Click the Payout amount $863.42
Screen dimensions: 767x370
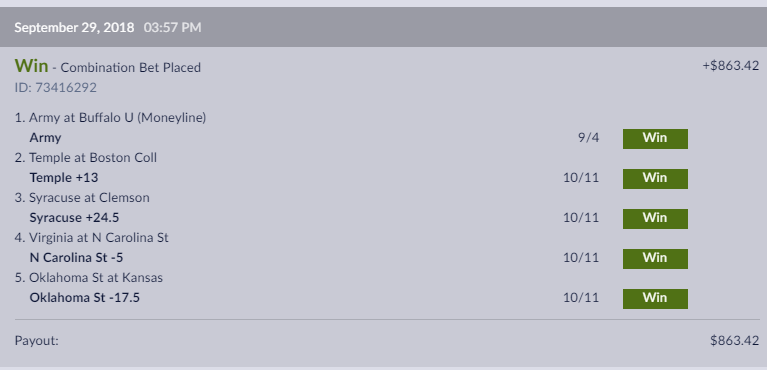point(735,341)
